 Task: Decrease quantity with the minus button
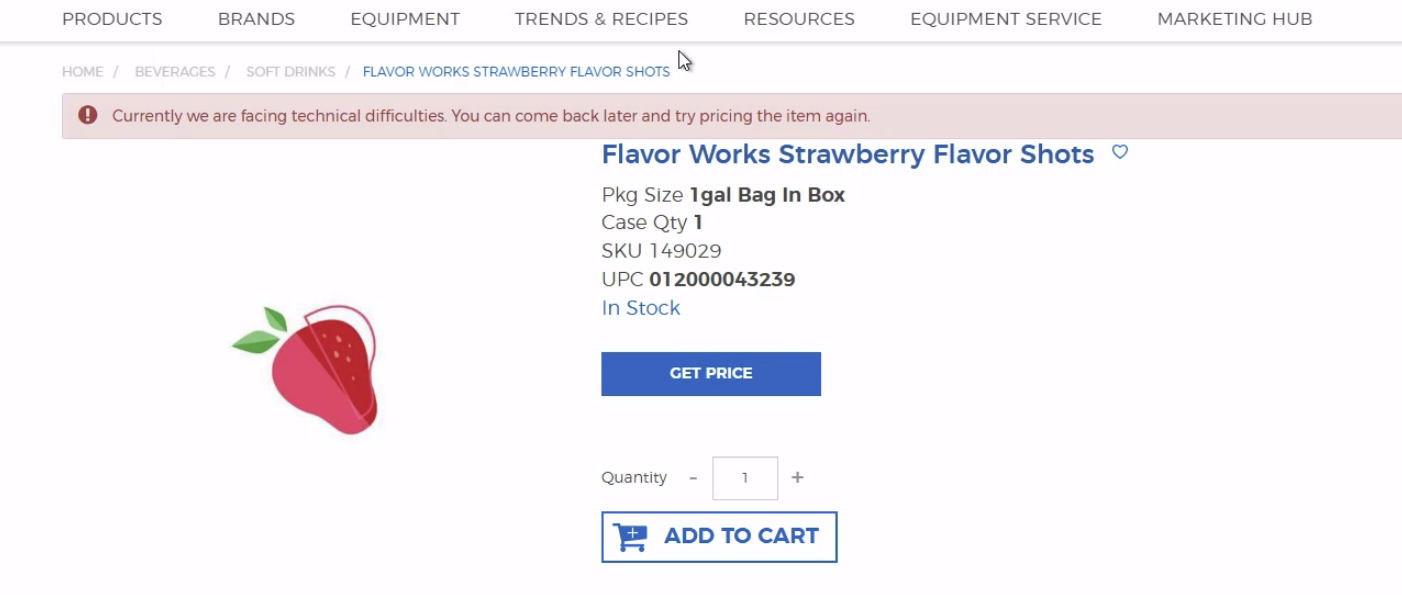coord(693,478)
